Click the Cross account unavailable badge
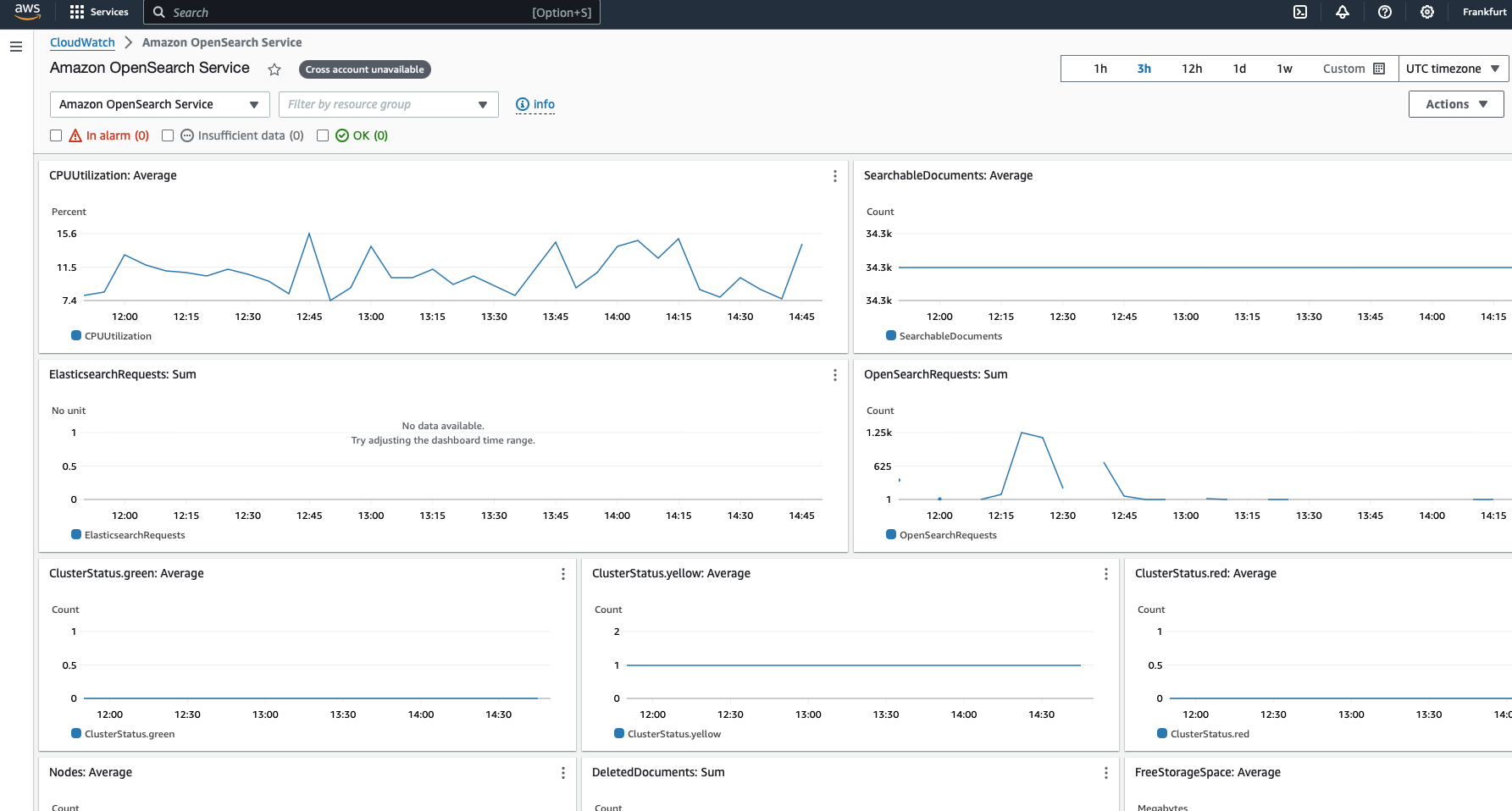This screenshot has width=1512, height=811. [x=365, y=69]
